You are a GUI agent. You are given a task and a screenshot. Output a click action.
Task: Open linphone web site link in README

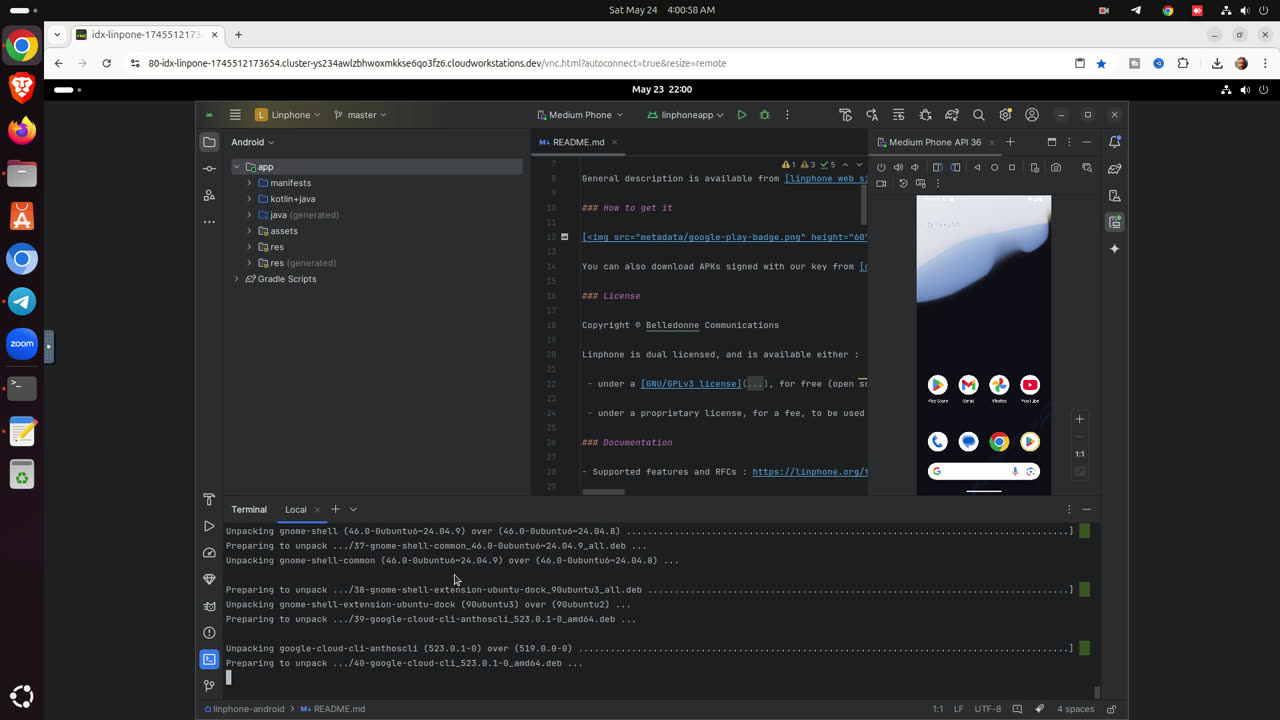coord(825,179)
